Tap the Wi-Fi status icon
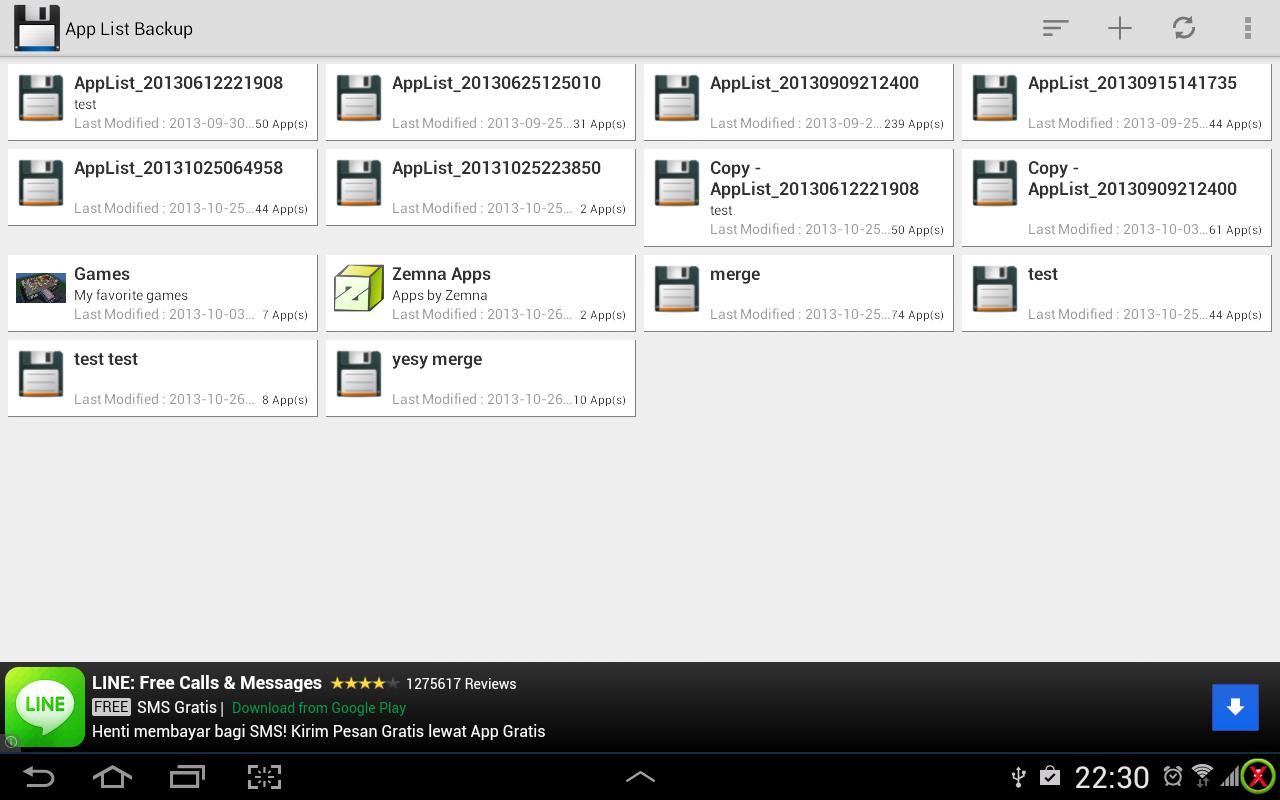This screenshot has height=800, width=1280. tap(1203, 776)
